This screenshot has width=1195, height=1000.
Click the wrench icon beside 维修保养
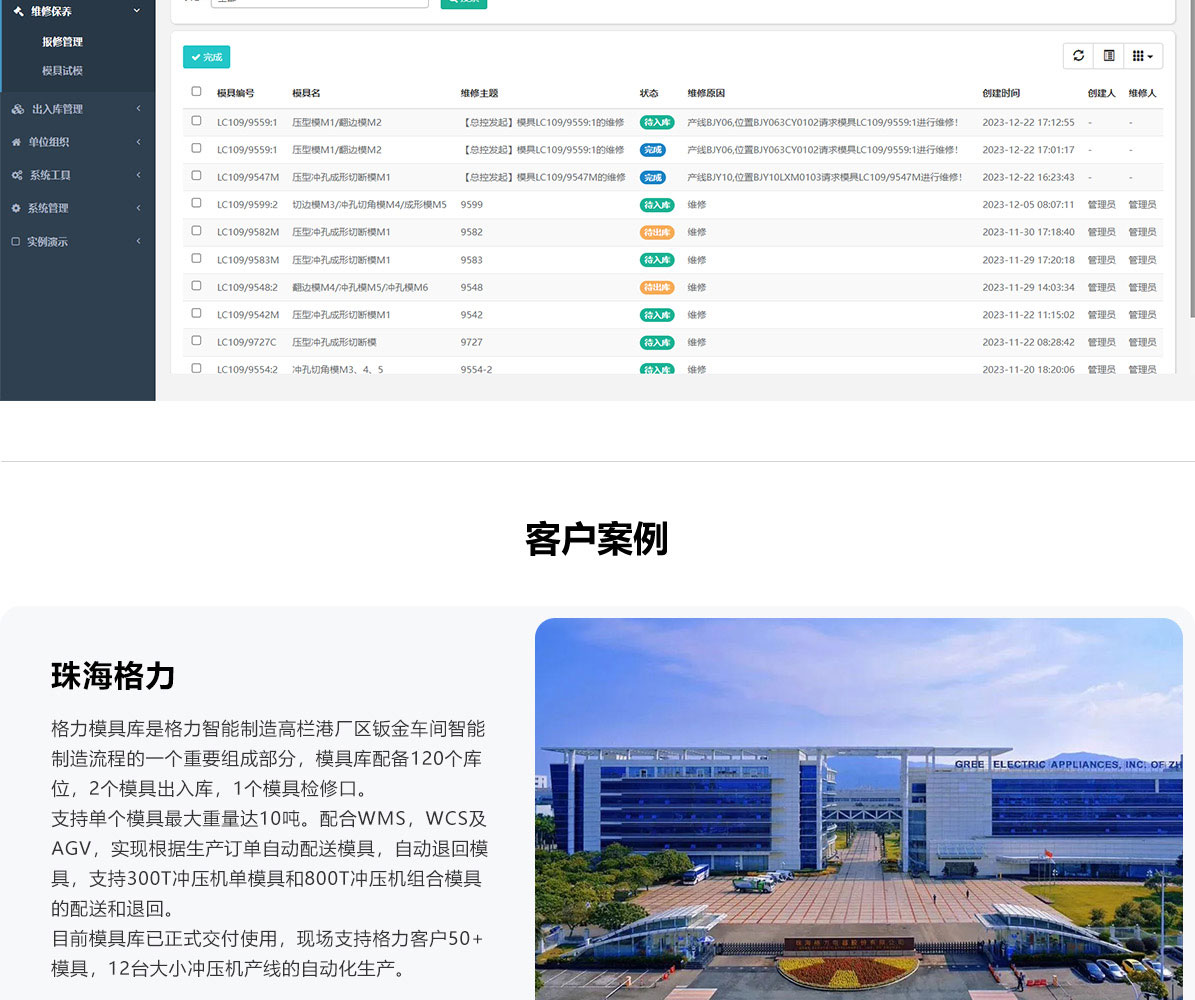click(18, 11)
